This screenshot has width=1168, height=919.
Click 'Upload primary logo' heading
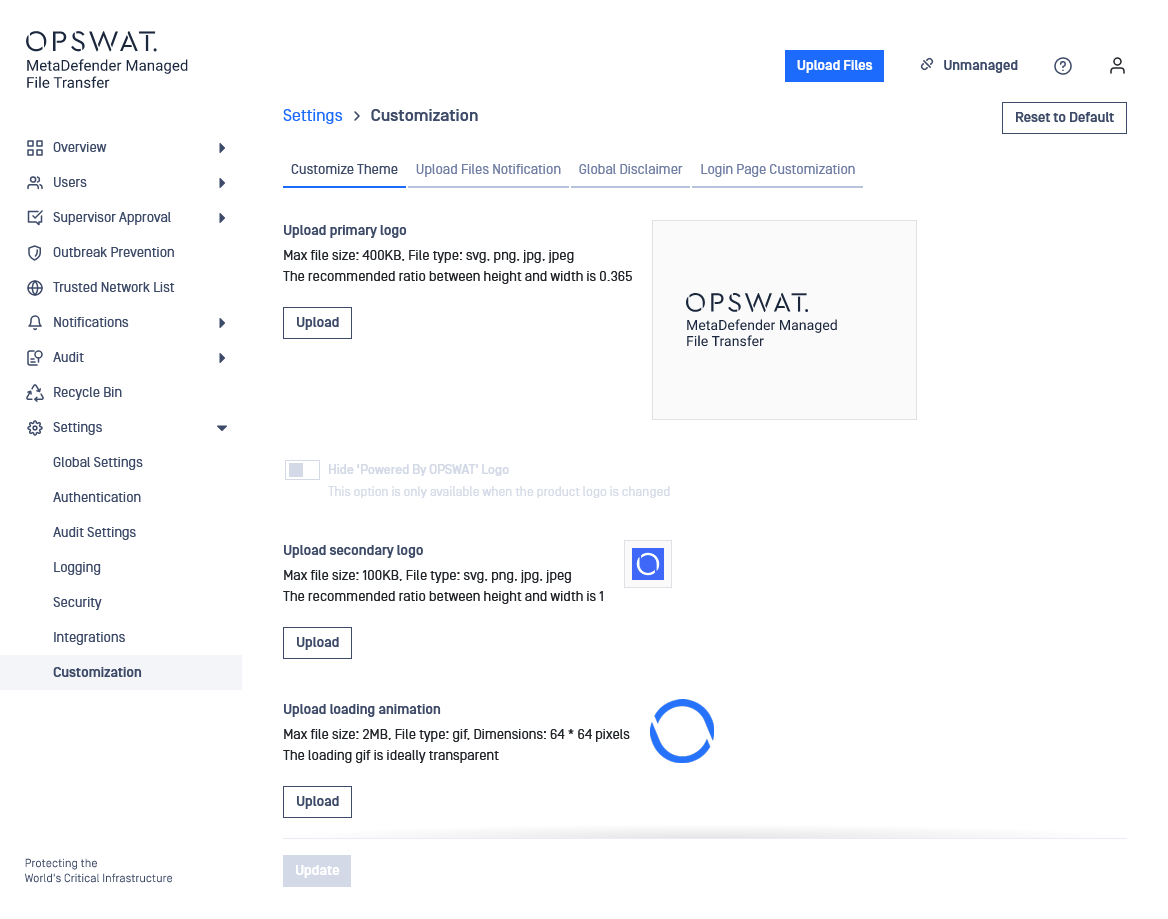[345, 231]
